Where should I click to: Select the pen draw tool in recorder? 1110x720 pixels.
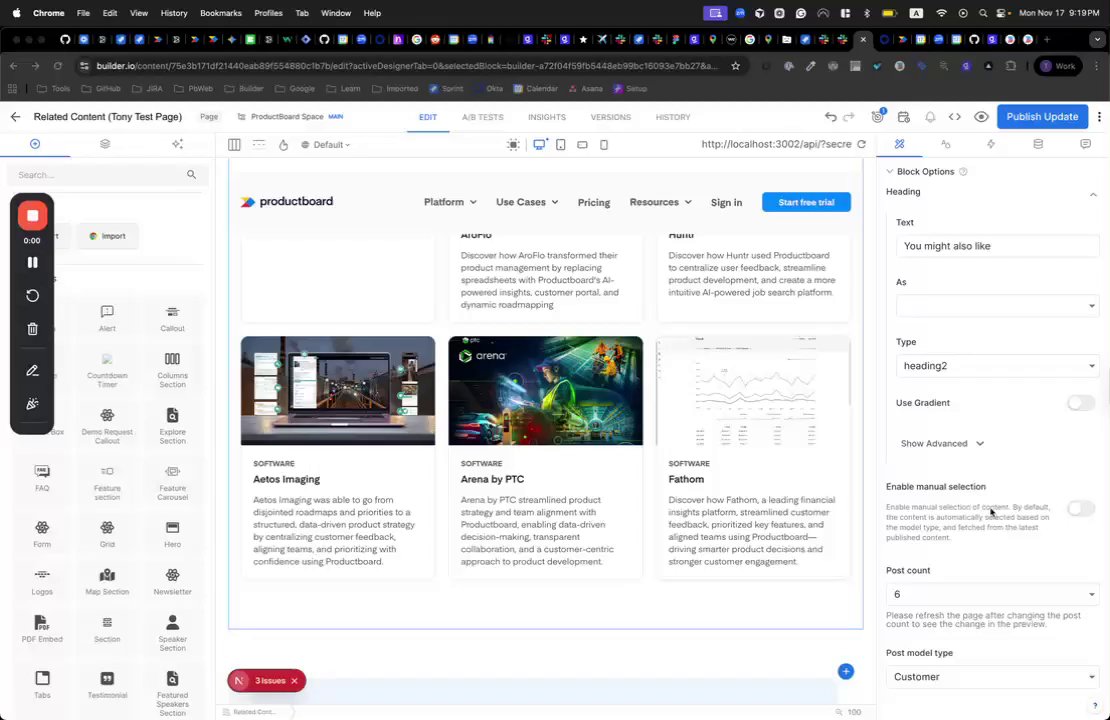(x=33, y=370)
